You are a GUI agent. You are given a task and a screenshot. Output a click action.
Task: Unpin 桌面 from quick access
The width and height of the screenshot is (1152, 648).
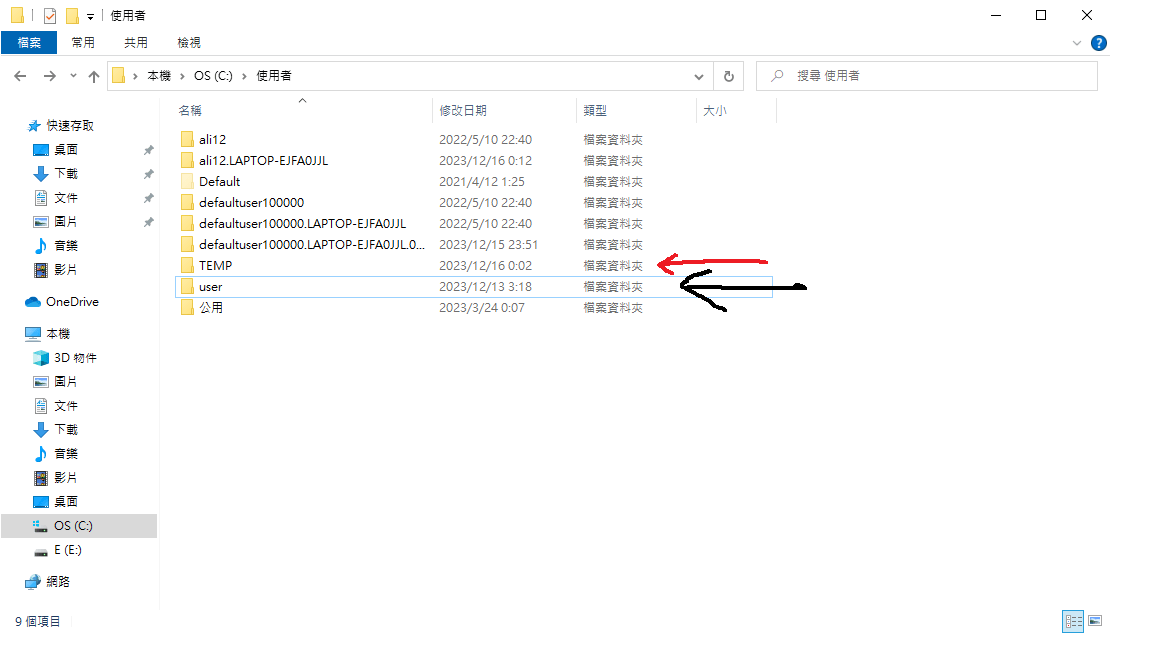(x=148, y=149)
